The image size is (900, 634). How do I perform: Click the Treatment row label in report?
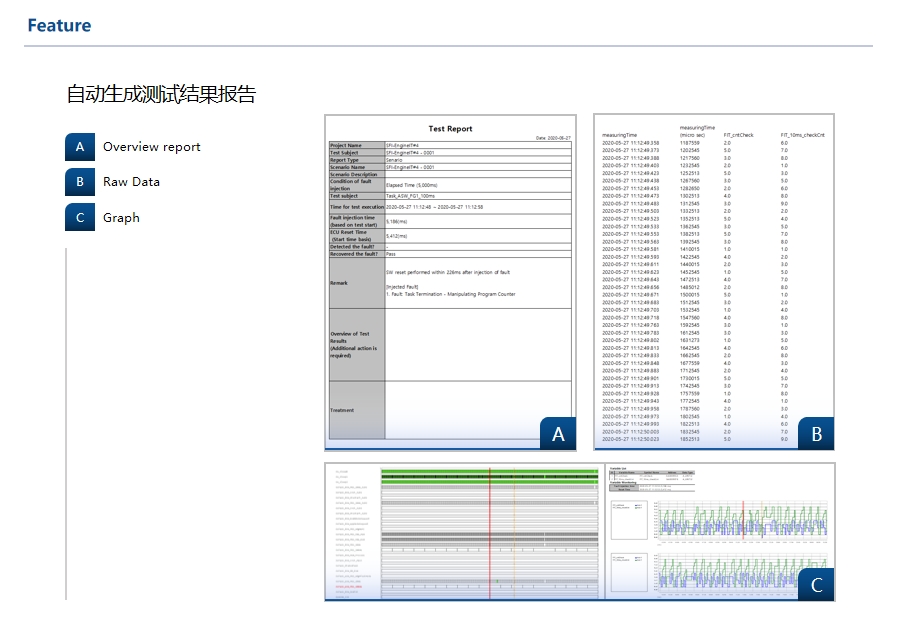pyautogui.click(x=342, y=410)
